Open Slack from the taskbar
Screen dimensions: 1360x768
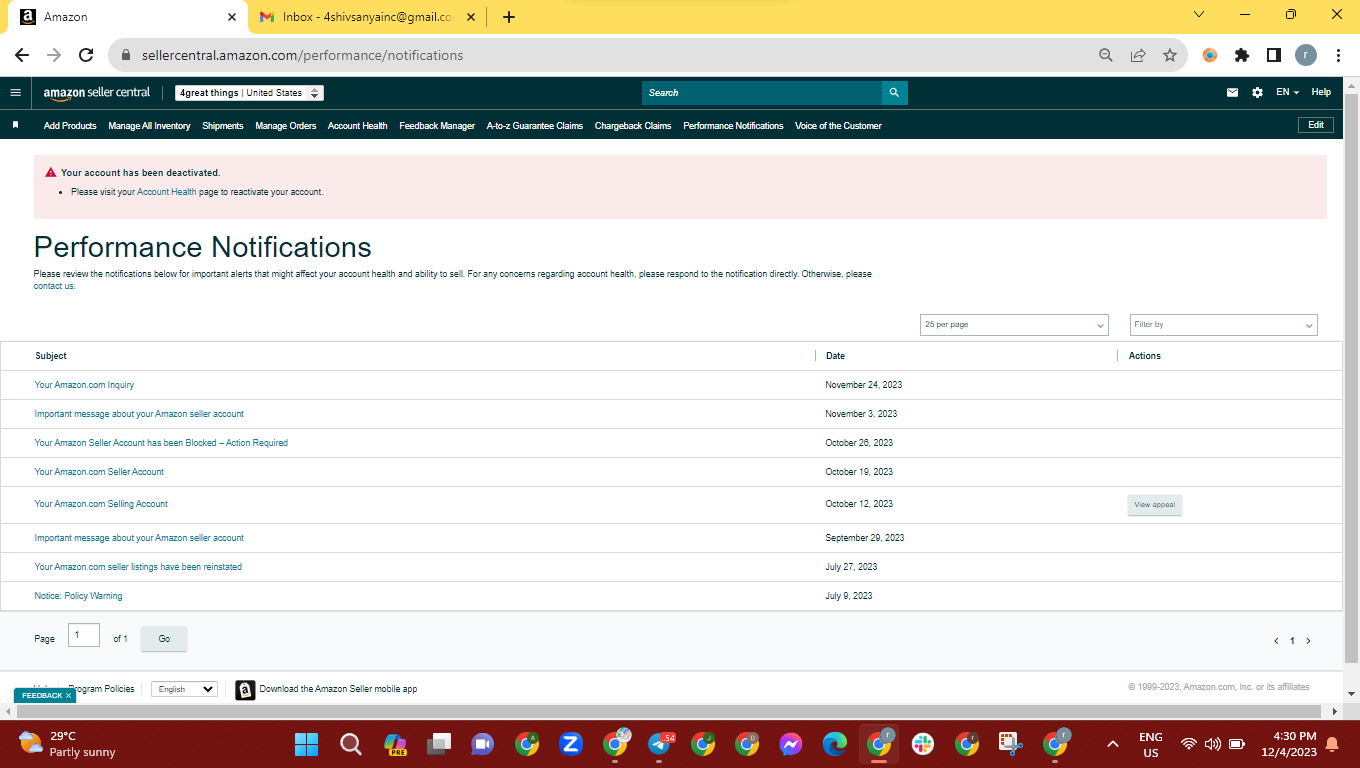pos(922,744)
